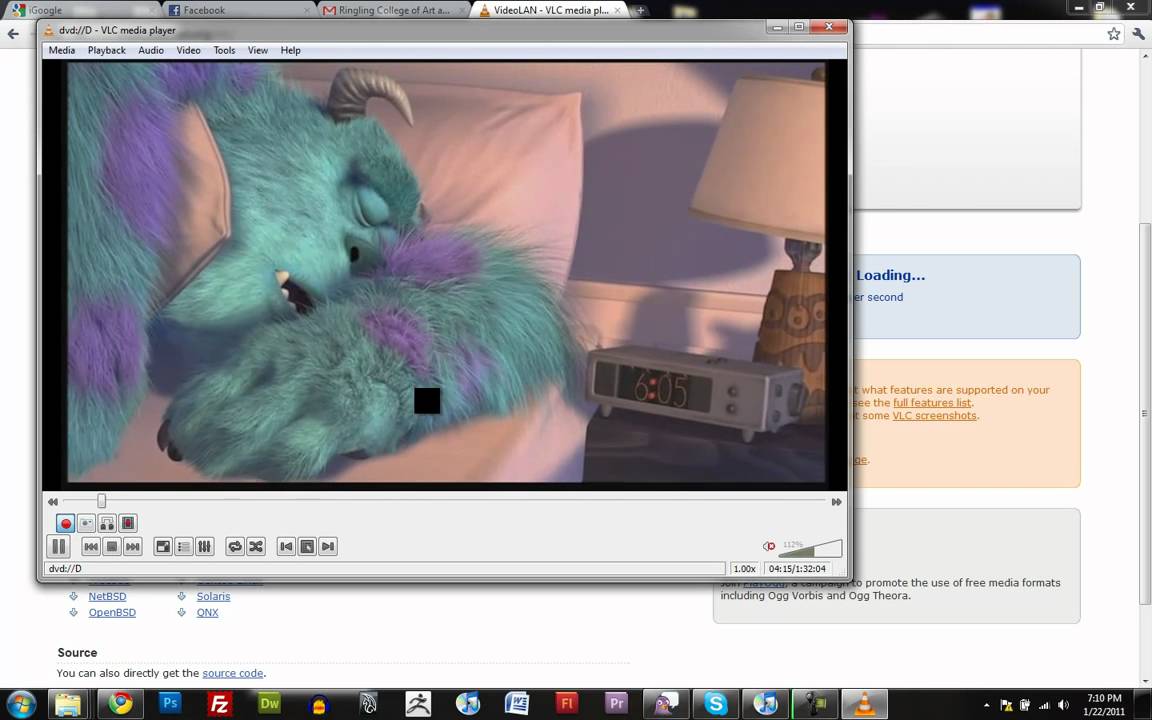Open the DVD menu button

[x=307, y=546]
